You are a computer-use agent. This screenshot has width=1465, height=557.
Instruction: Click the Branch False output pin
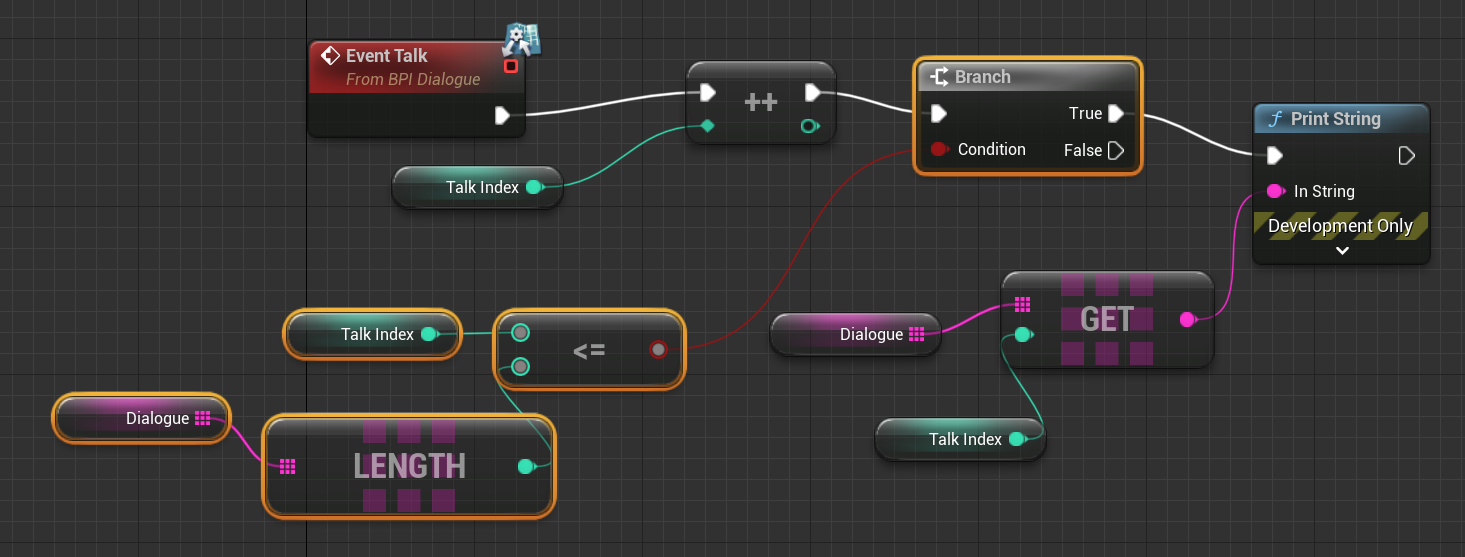(x=1115, y=151)
